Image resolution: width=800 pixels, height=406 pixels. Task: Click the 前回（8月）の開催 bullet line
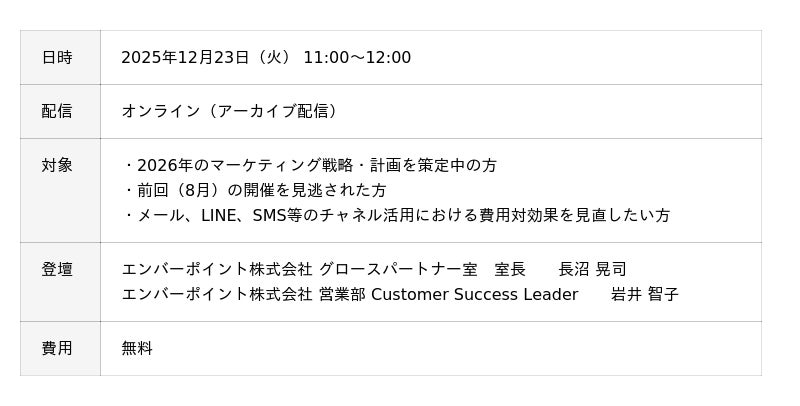[255, 190]
